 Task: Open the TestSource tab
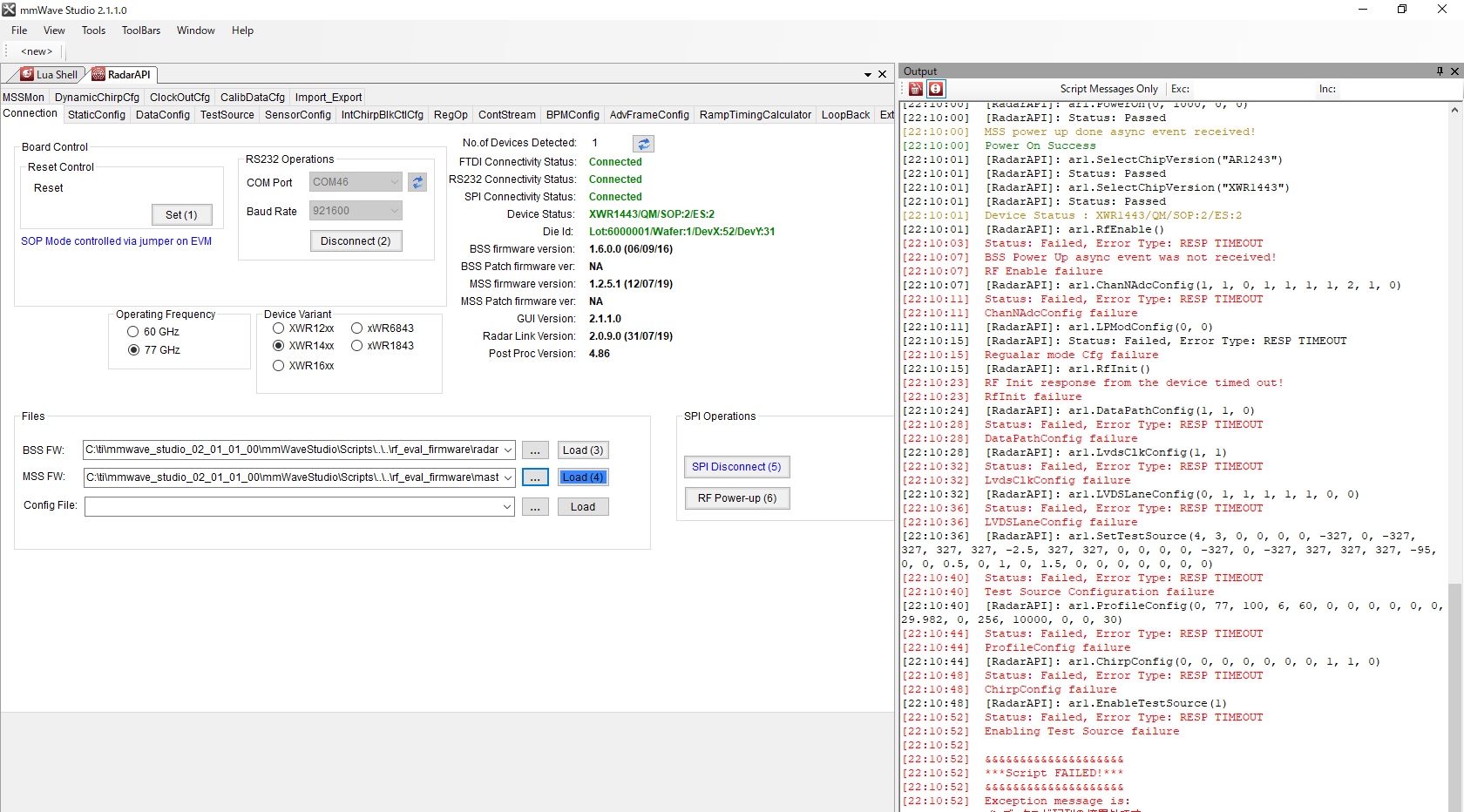(227, 115)
